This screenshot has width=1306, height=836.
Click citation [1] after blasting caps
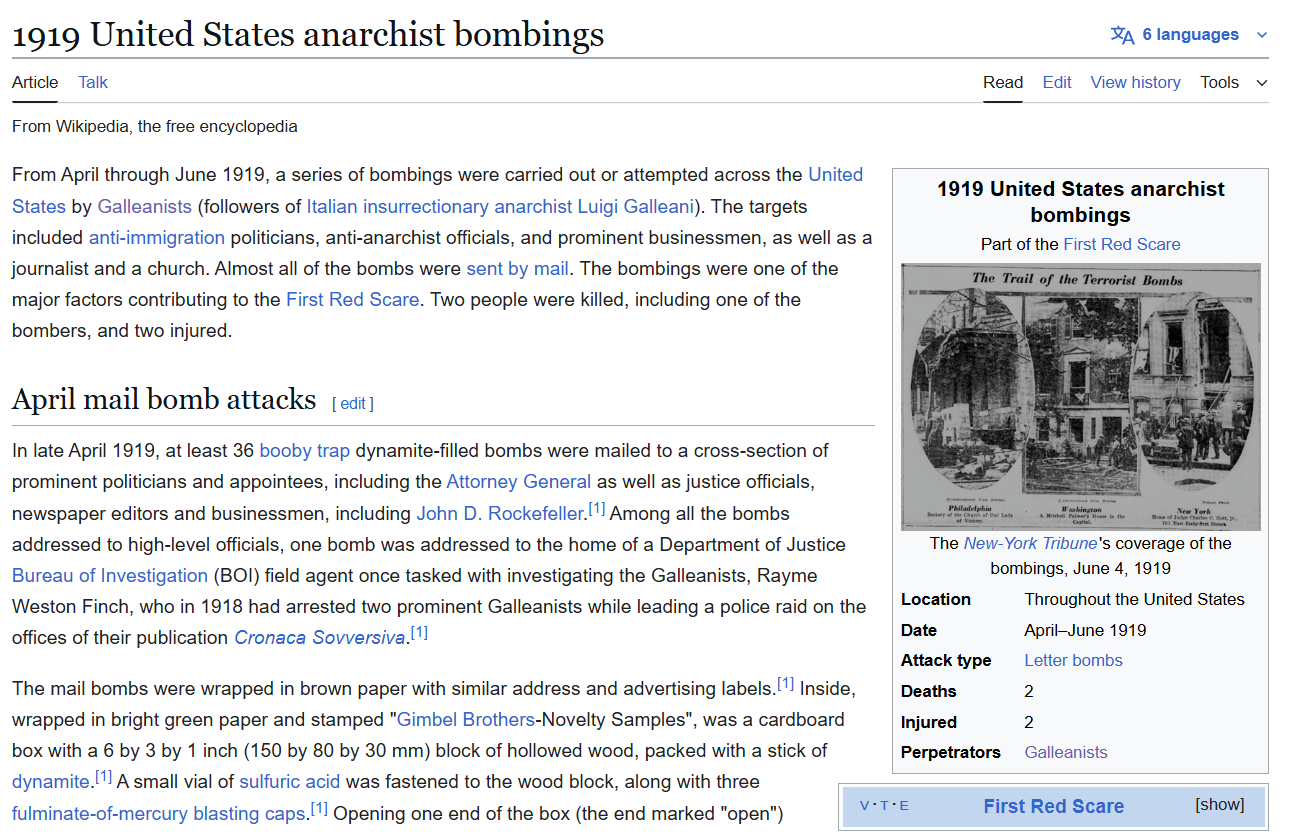click(318, 808)
